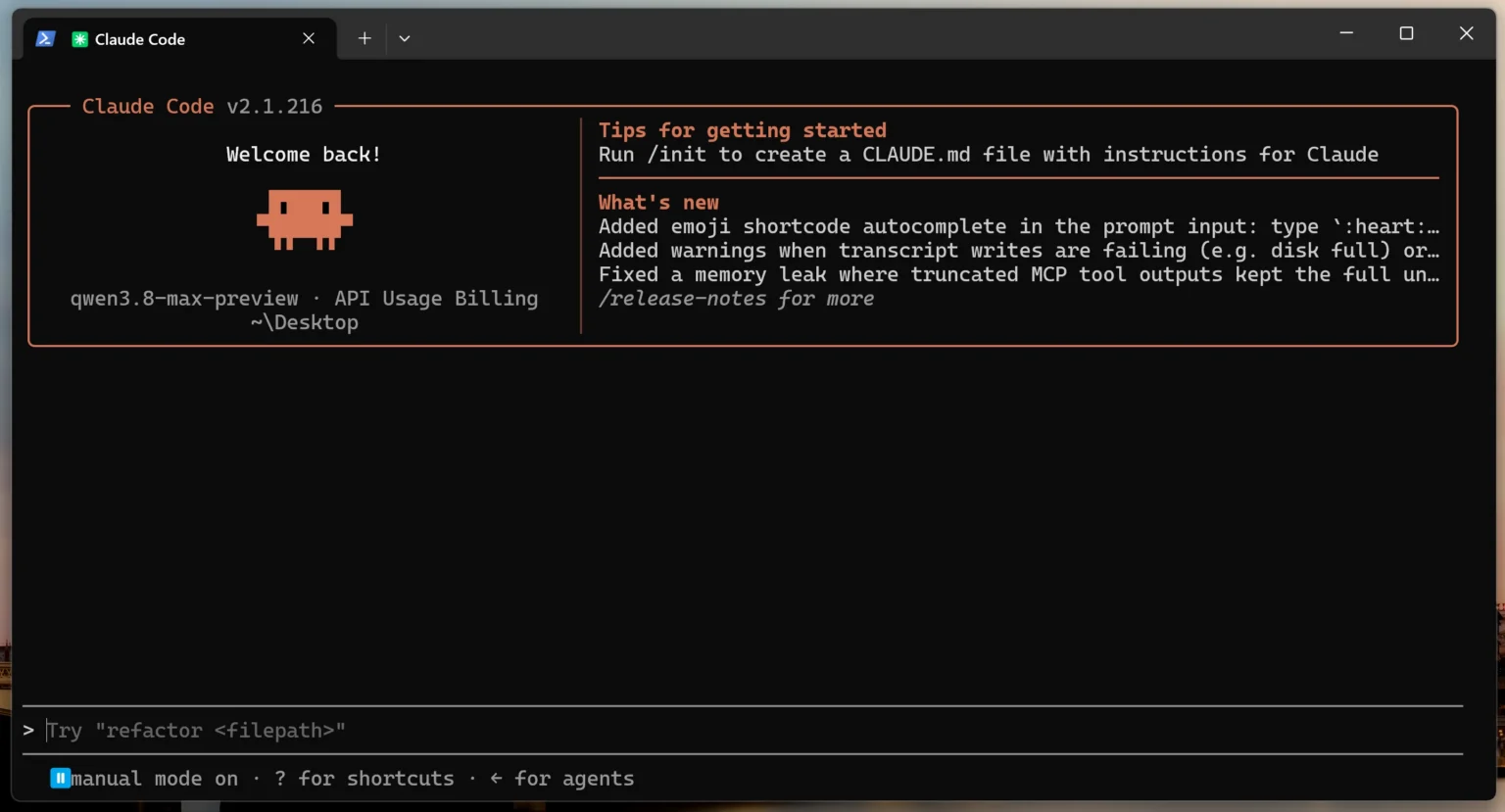1505x812 pixels.
Task: Click the ~\Desktop path text
Action: tap(304, 323)
